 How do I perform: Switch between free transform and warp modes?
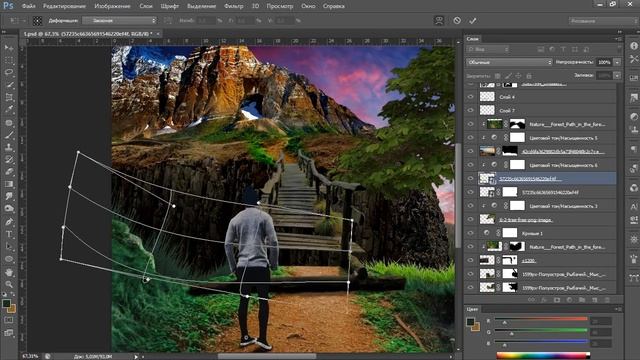pyautogui.click(x=439, y=20)
